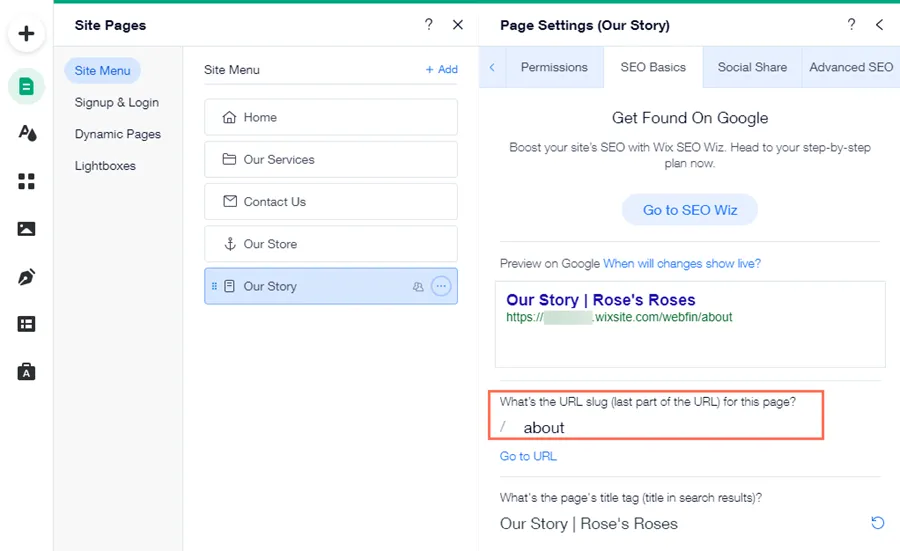The image size is (900, 551).
Task: Open 'When will changes show live?' link
Action: point(682,263)
